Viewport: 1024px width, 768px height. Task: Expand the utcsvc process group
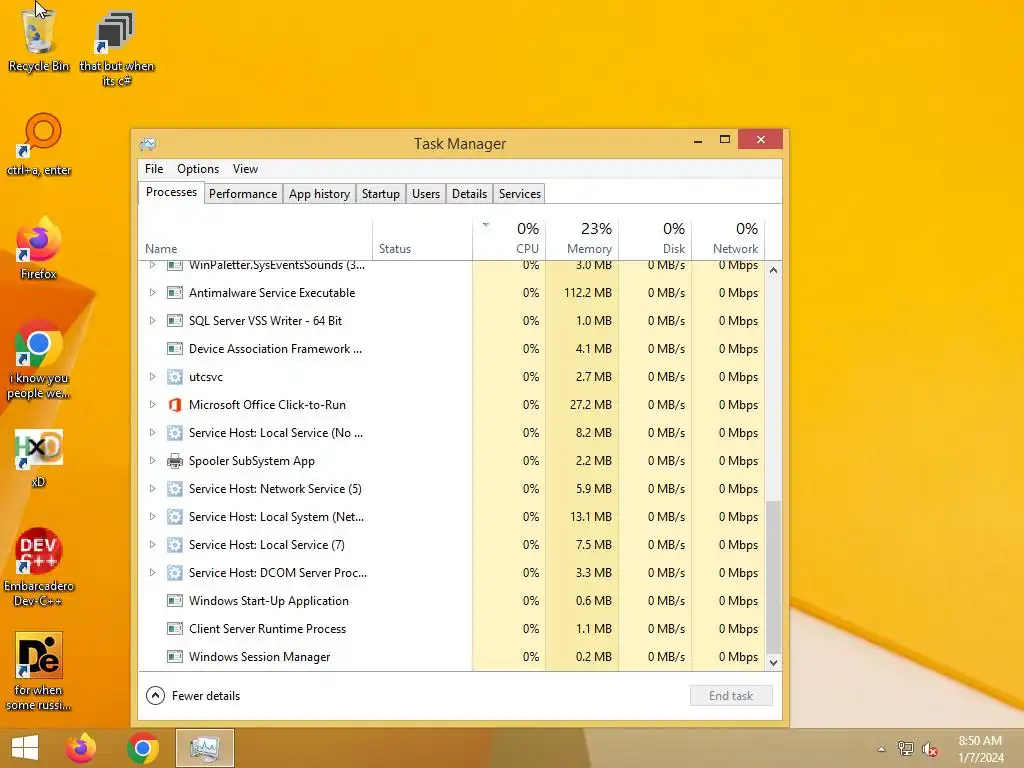click(152, 377)
